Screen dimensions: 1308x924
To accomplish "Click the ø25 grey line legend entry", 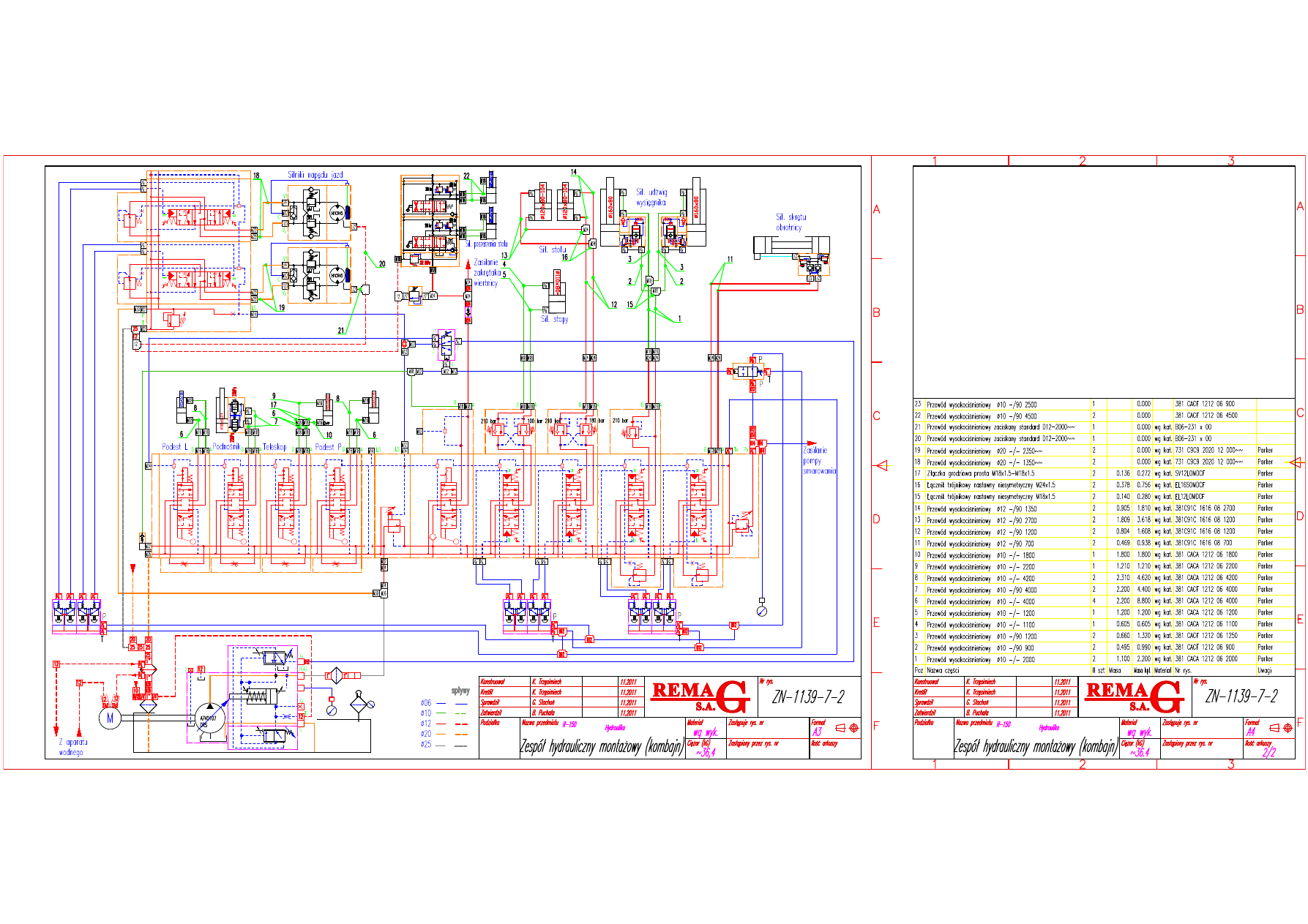I will [444, 745].
